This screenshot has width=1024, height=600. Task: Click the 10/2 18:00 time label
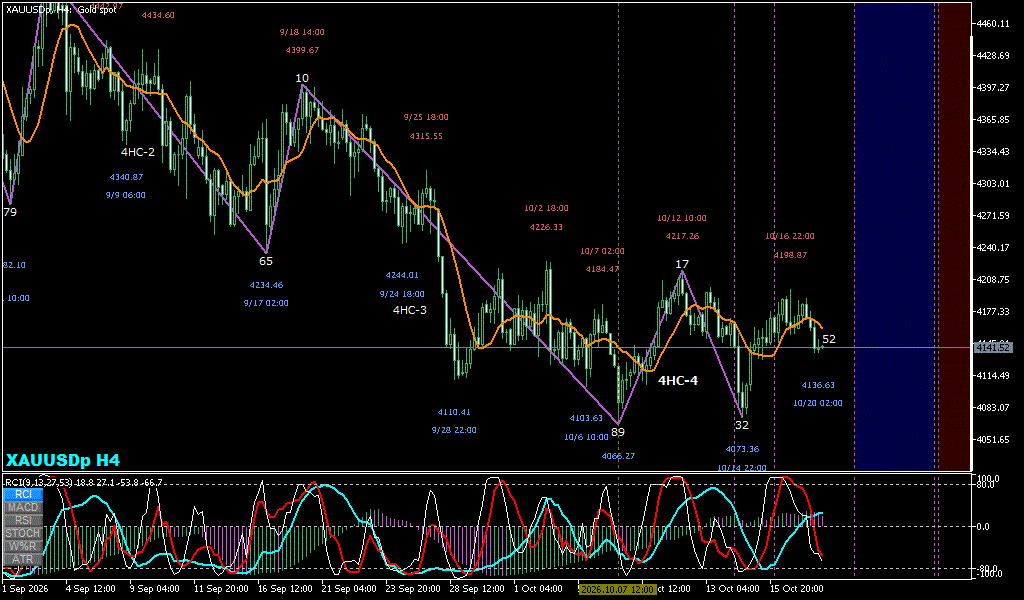tap(546, 208)
